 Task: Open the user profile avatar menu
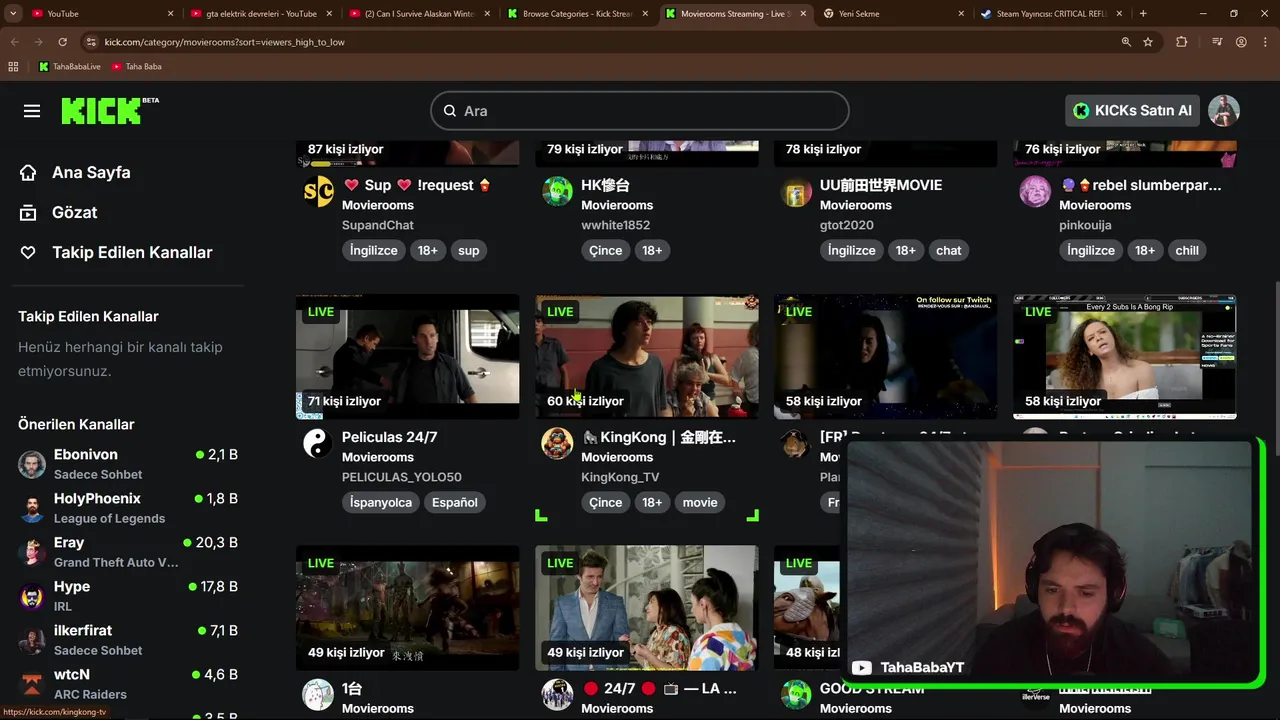pos(1224,111)
